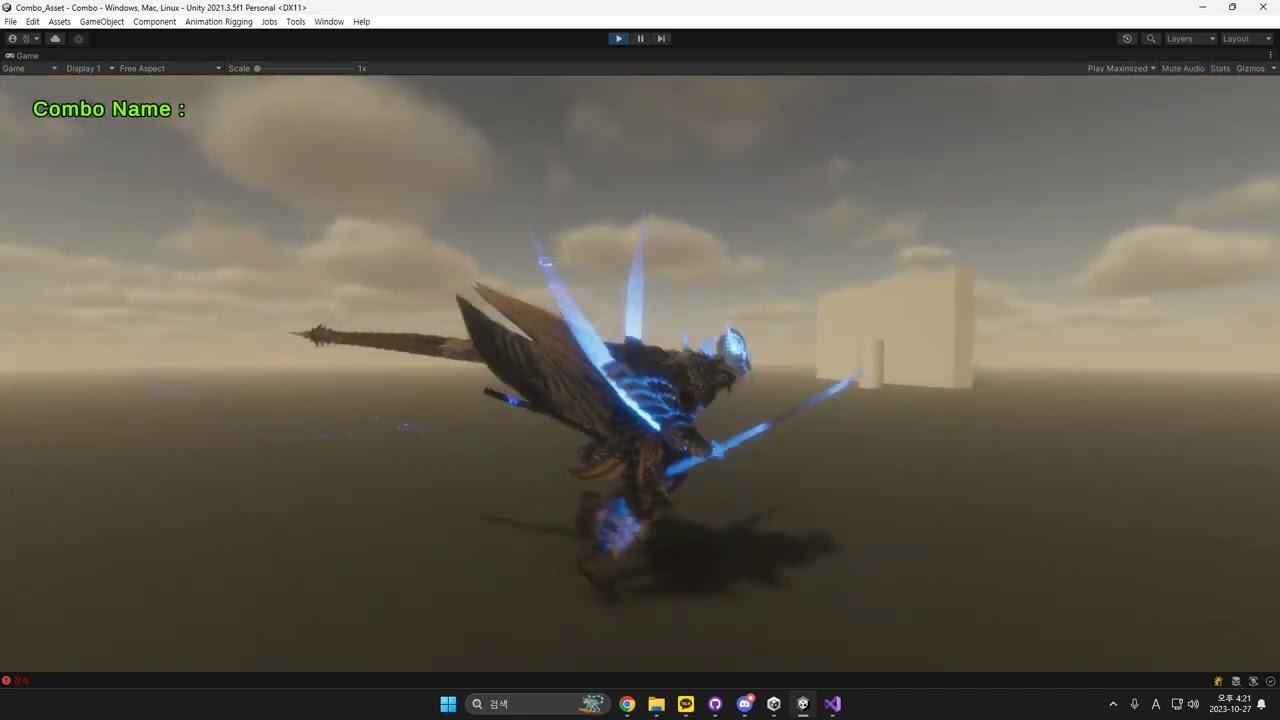Open the Display 1 dropdown

pos(90,69)
